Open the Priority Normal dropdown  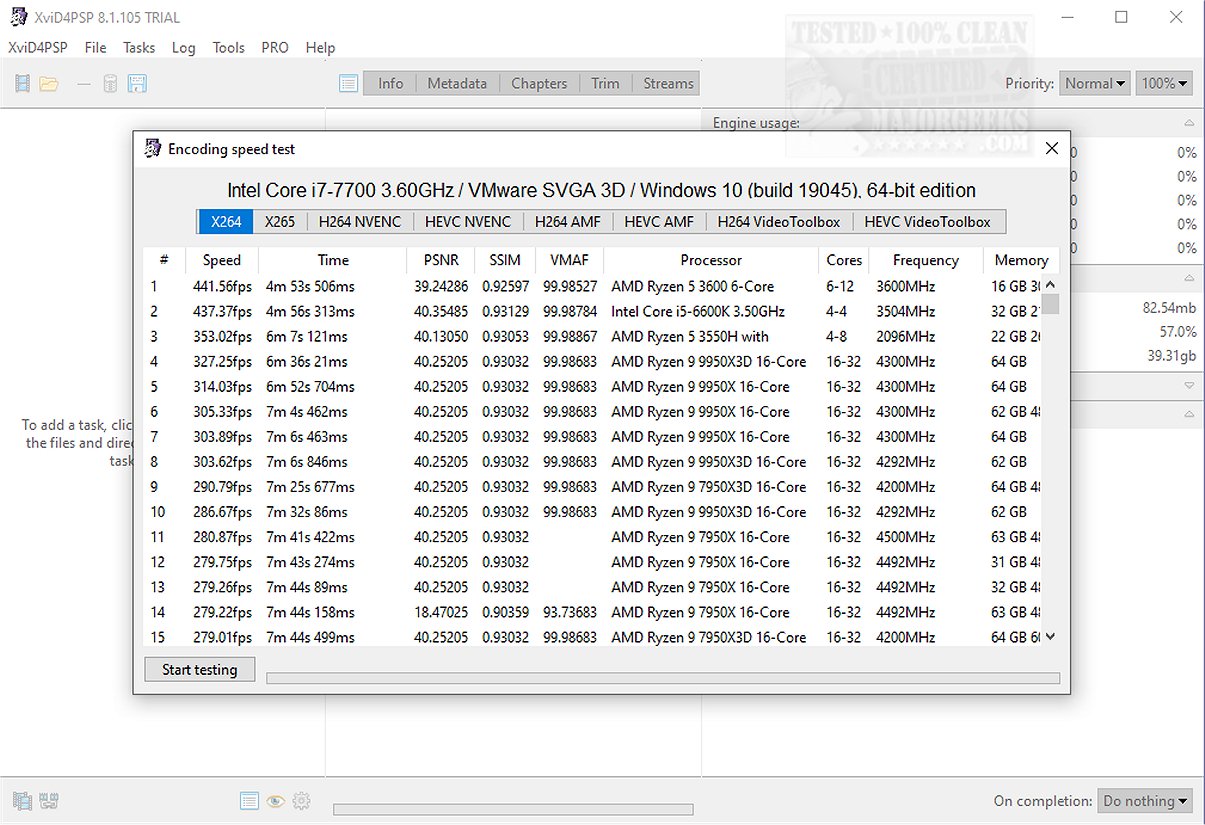(x=1096, y=84)
